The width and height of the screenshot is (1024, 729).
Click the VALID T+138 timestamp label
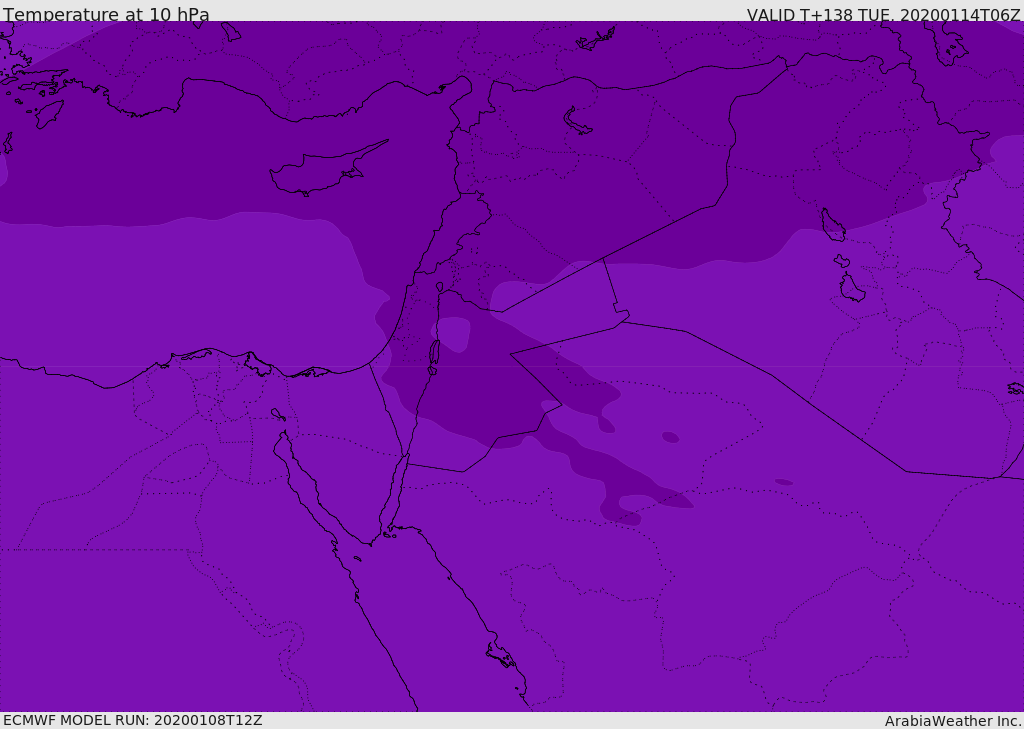click(x=884, y=14)
